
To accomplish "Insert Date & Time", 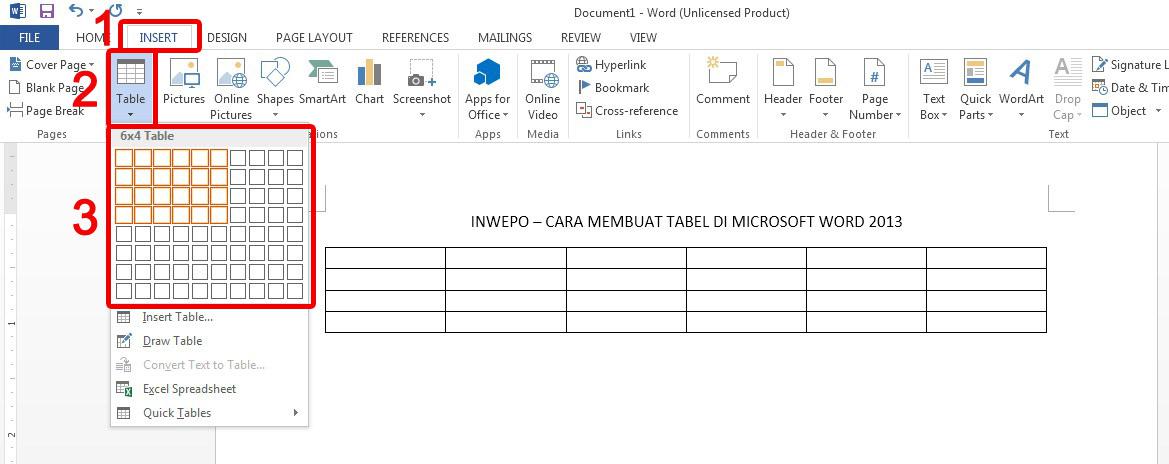I will tap(1129, 88).
